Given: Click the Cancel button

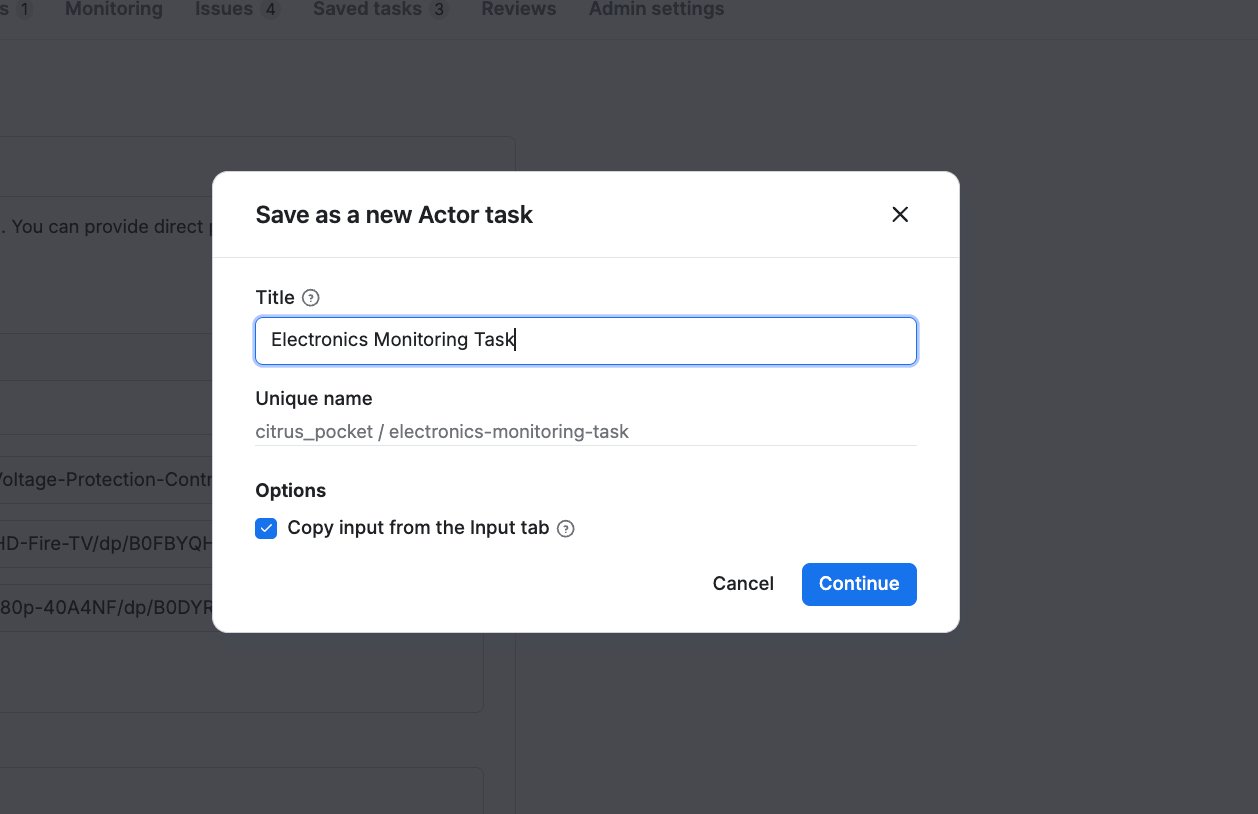Looking at the screenshot, I should pos(743,584).
